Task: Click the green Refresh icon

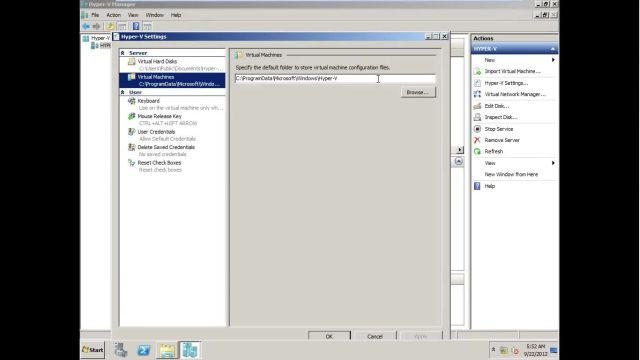Action: tap(477, 151)
